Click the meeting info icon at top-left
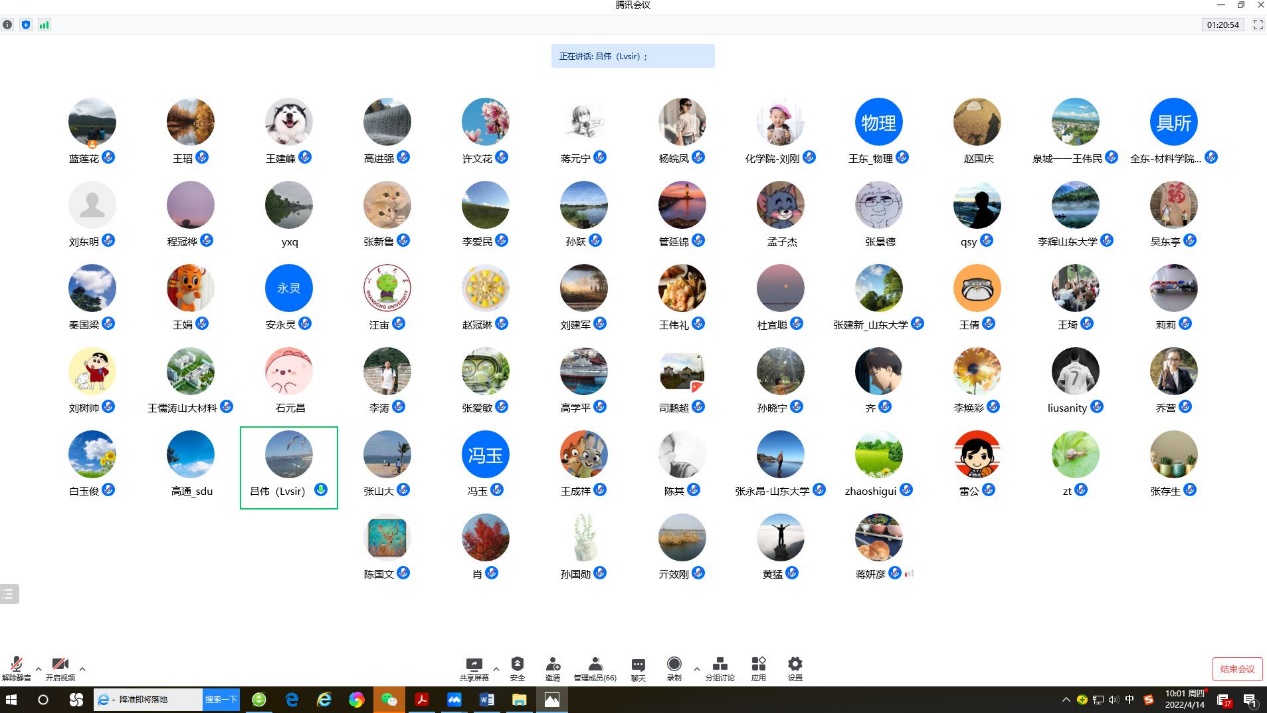The image size is (1267, 713). 8,25
